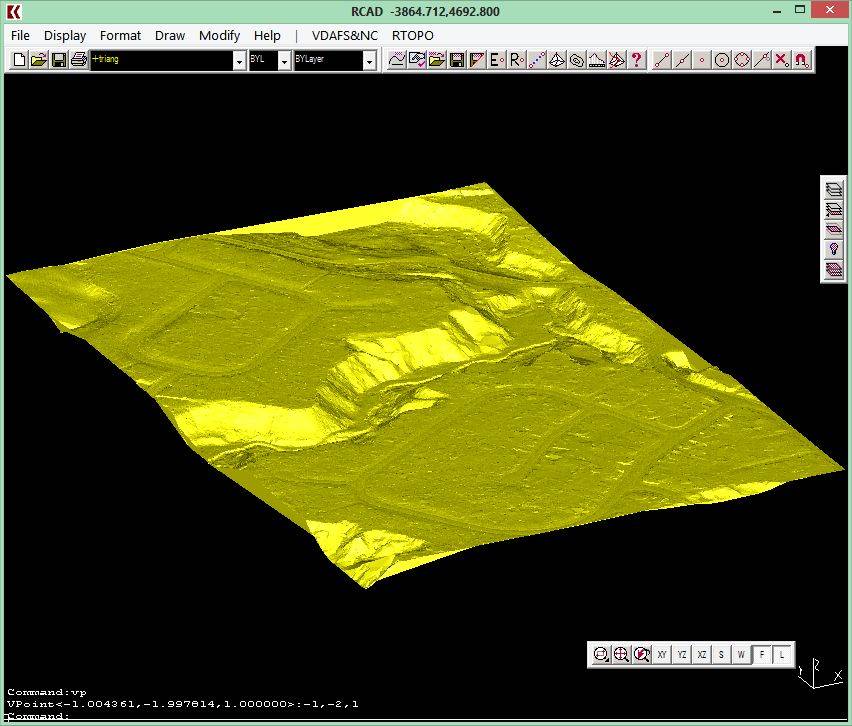This screenshot has width=852, height=726.
Task: Switch to XY plane view
Action: (x=662, y=654)
